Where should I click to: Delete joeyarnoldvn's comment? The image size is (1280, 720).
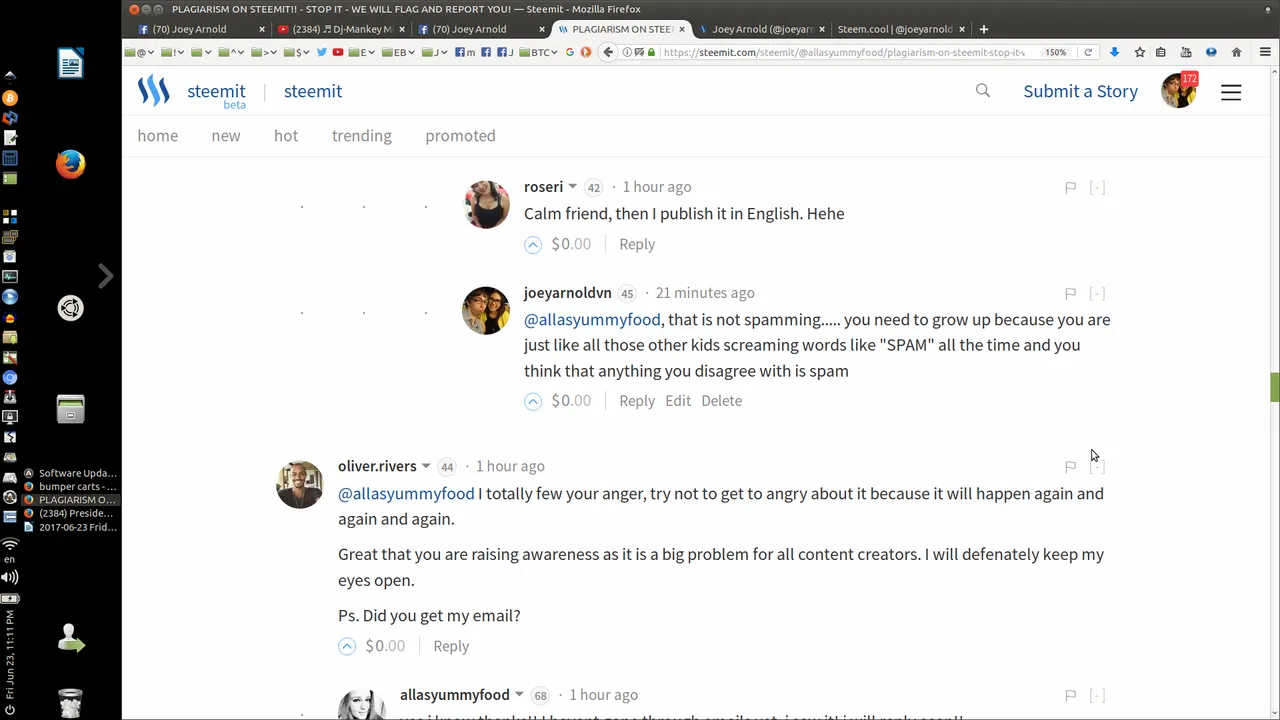(x=721, y=401)
